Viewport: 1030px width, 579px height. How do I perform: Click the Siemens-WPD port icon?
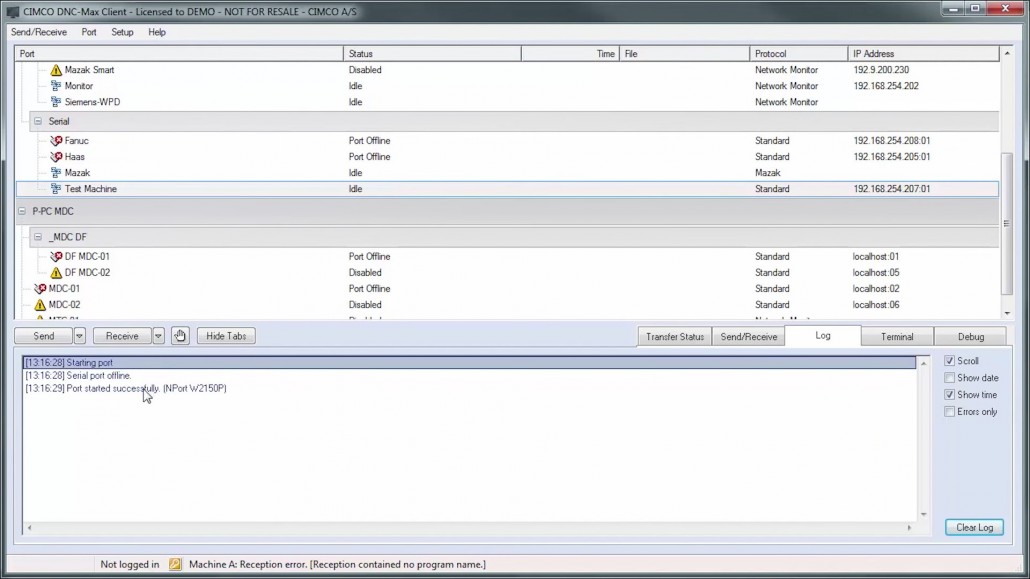(56, 102)
